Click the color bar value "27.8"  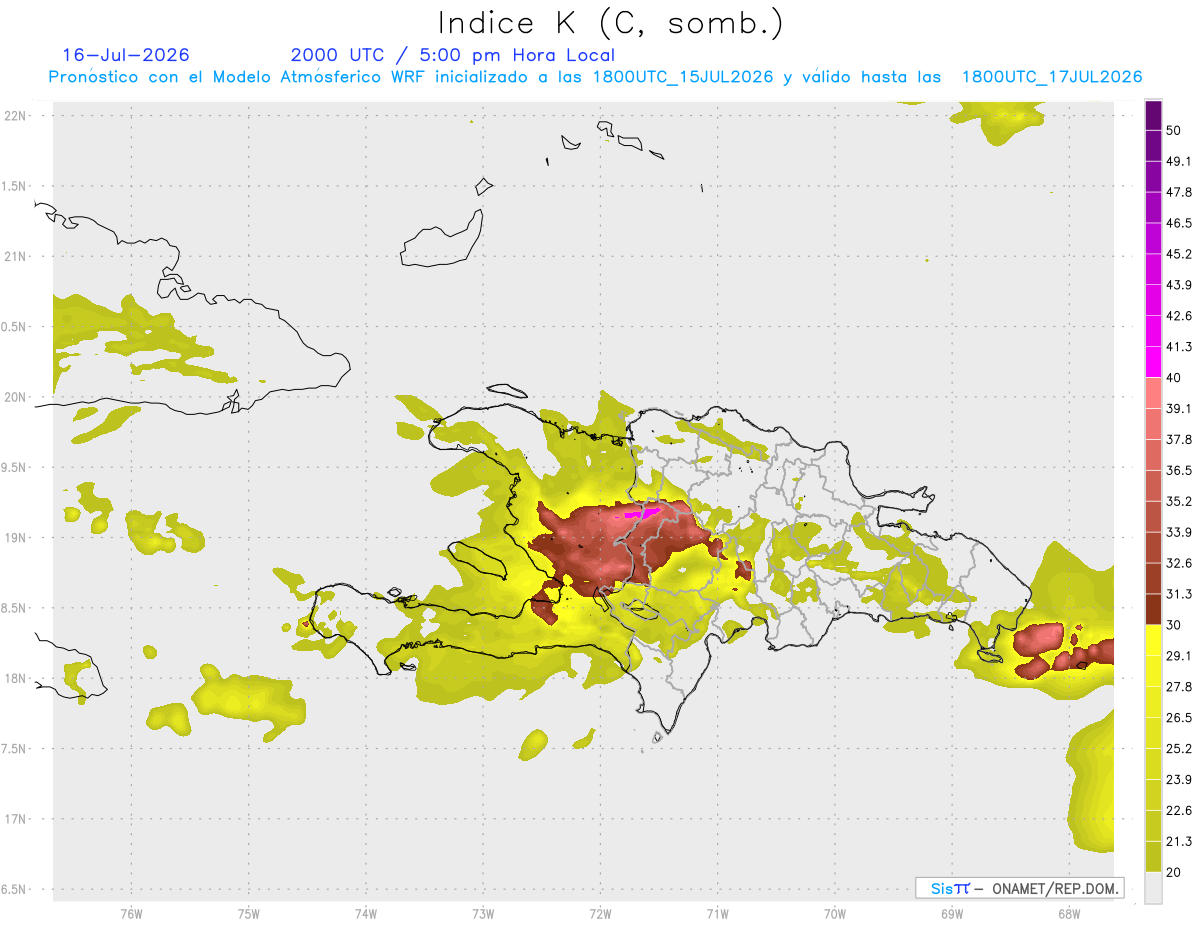1179,687
